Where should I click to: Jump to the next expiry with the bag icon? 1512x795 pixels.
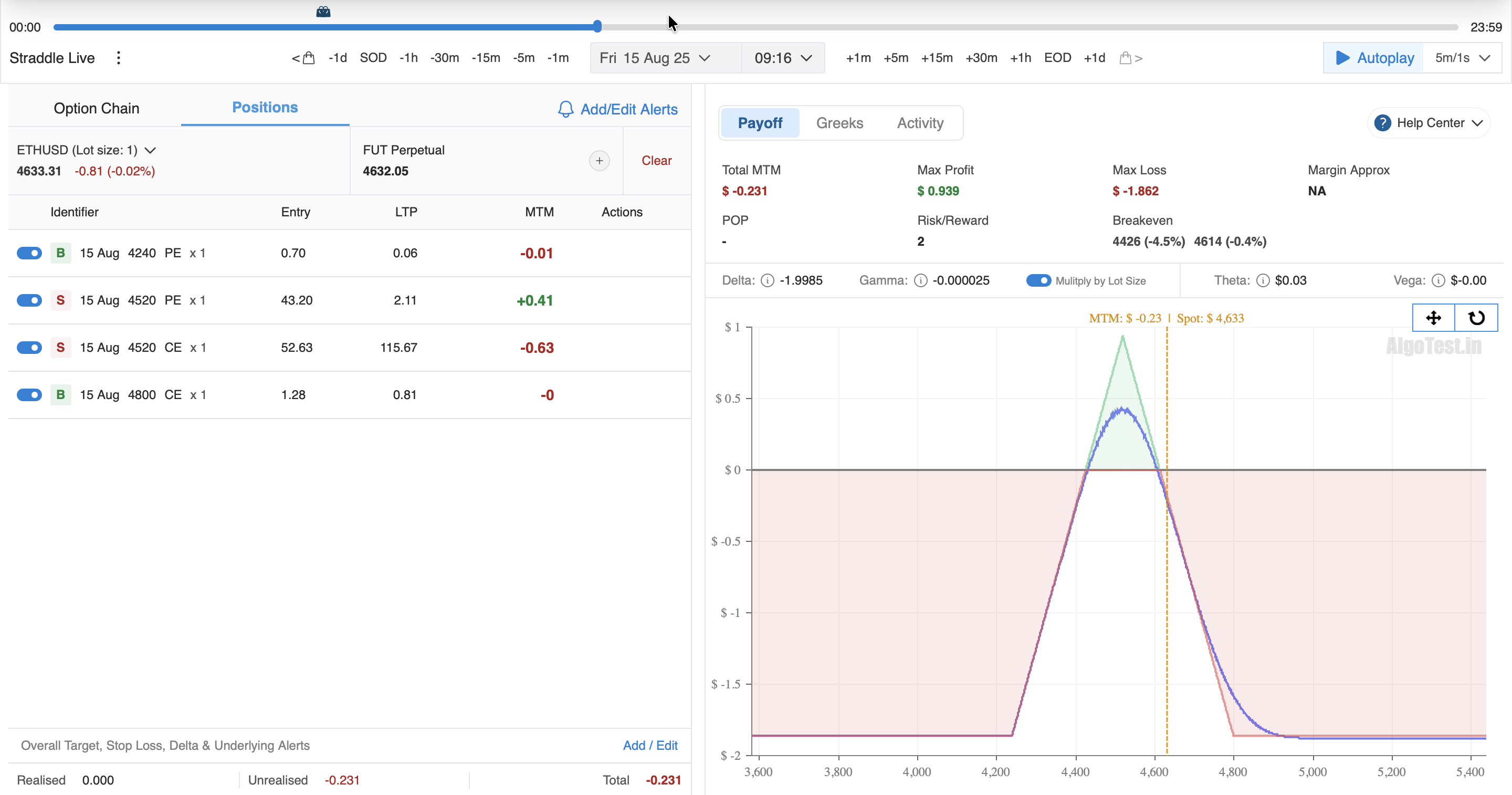[1130, 58]
